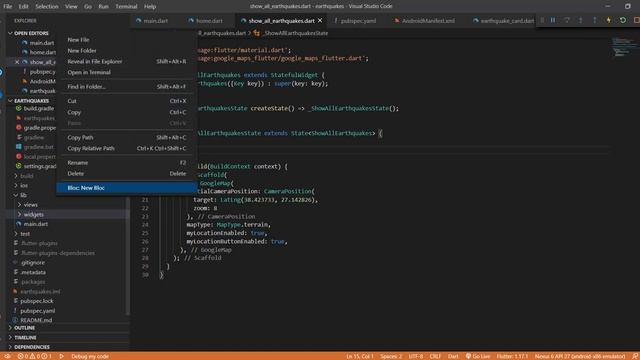Open the Help menu
Screen dimensions: 640x360
150,6
